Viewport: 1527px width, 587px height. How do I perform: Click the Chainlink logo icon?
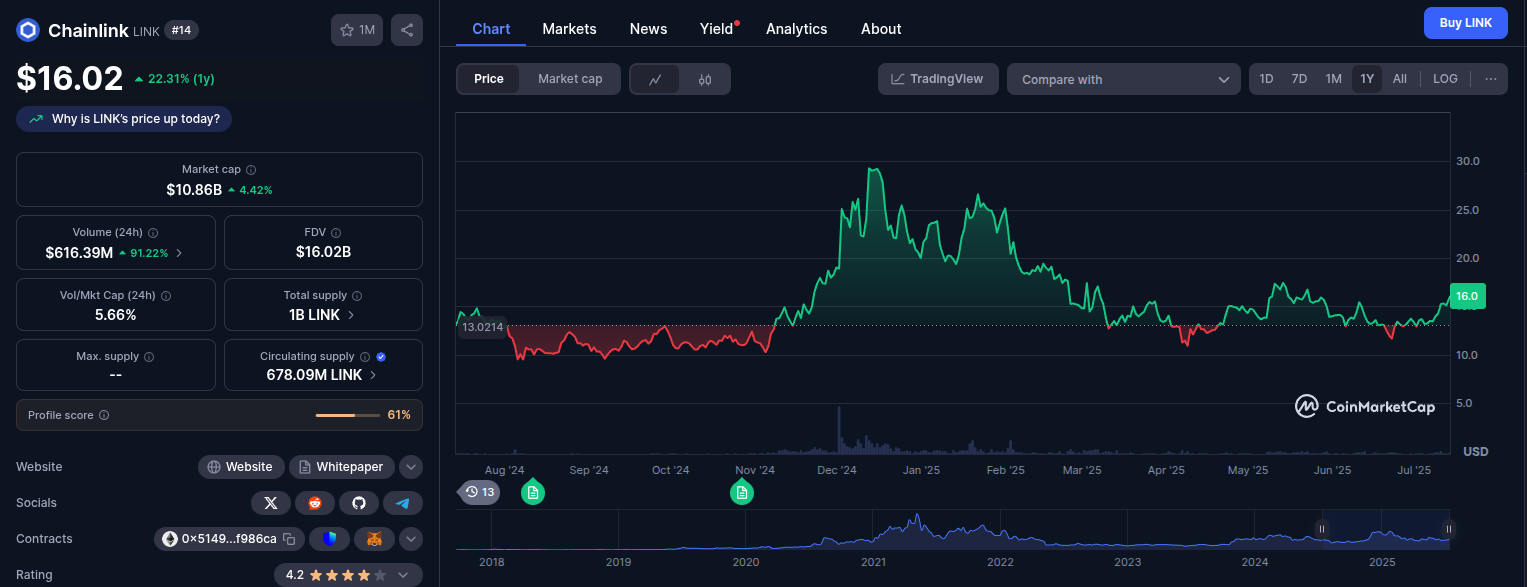click(x=27, y=30)
